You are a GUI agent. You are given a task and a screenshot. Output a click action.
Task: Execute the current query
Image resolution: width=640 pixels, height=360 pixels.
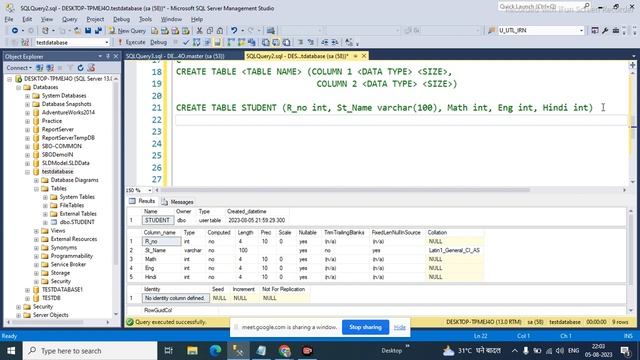(131, 42)
